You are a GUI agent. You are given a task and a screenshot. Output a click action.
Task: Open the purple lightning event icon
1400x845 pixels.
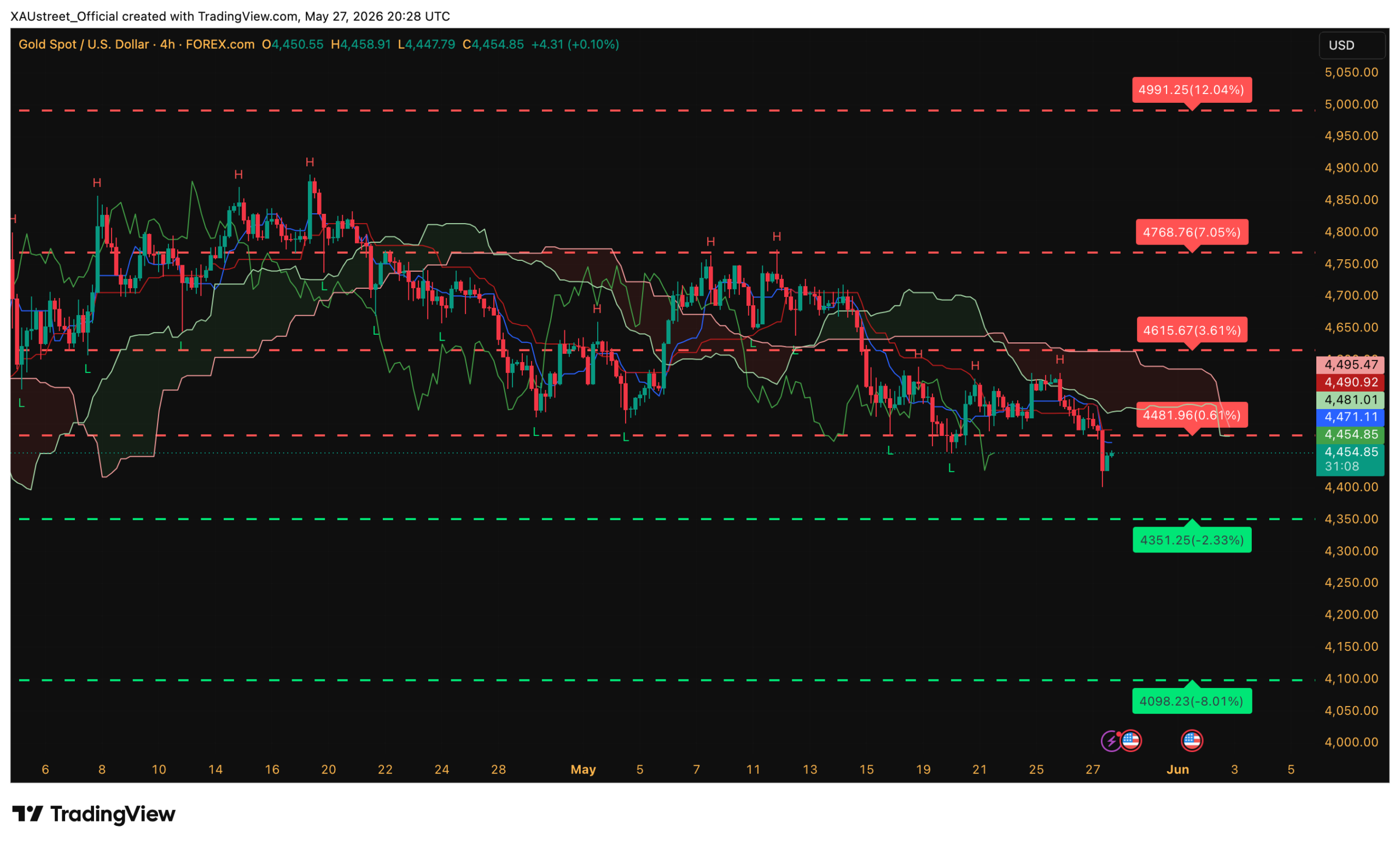tap(1111, 741)
